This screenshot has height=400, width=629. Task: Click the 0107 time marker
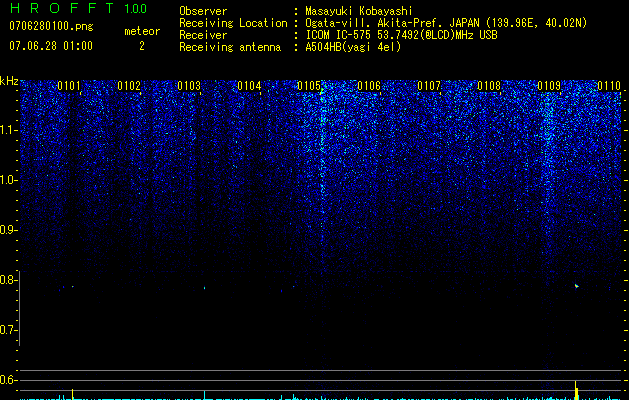click(429, 86)
